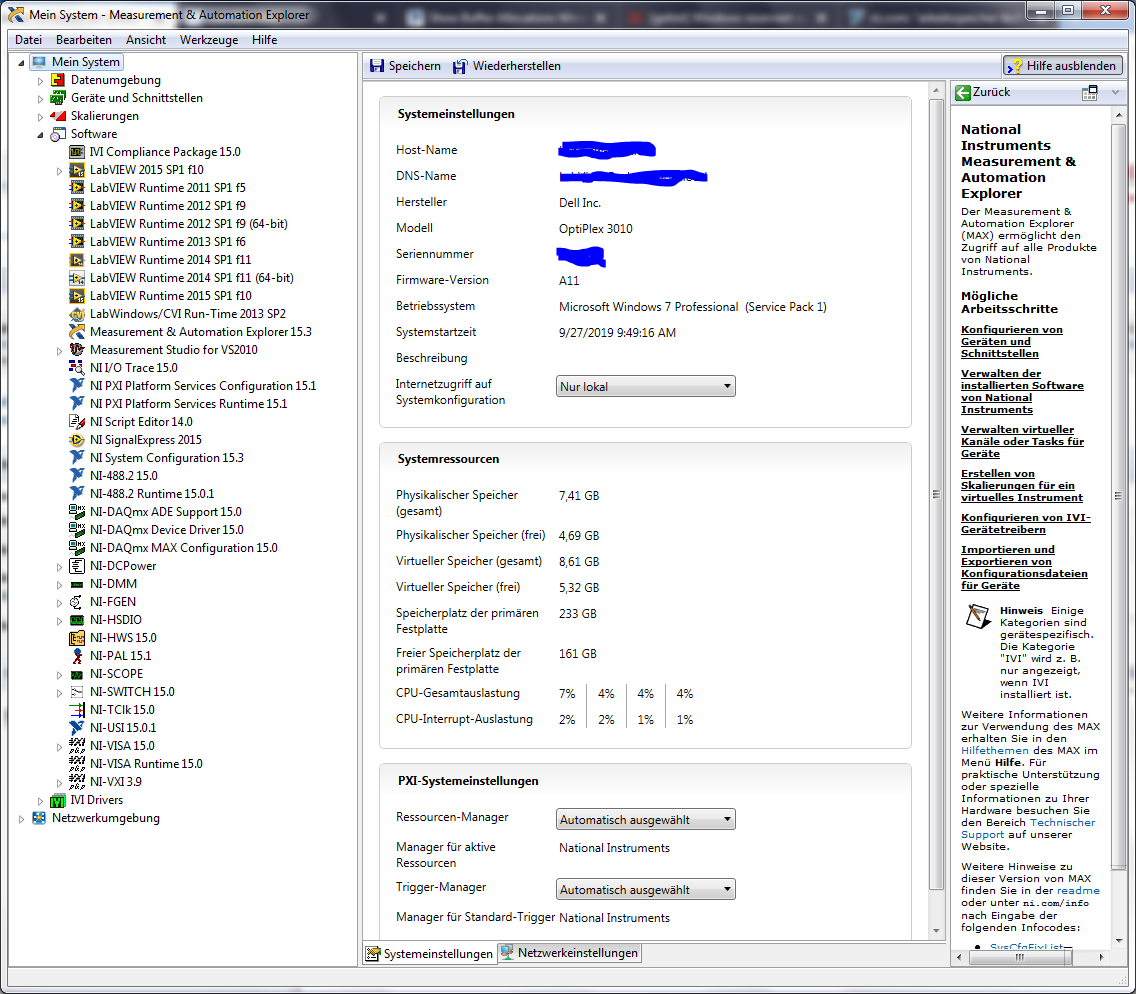Expand the NI-VXI 3.9 node
1136x994 pixels.
(x=59, y=782)
